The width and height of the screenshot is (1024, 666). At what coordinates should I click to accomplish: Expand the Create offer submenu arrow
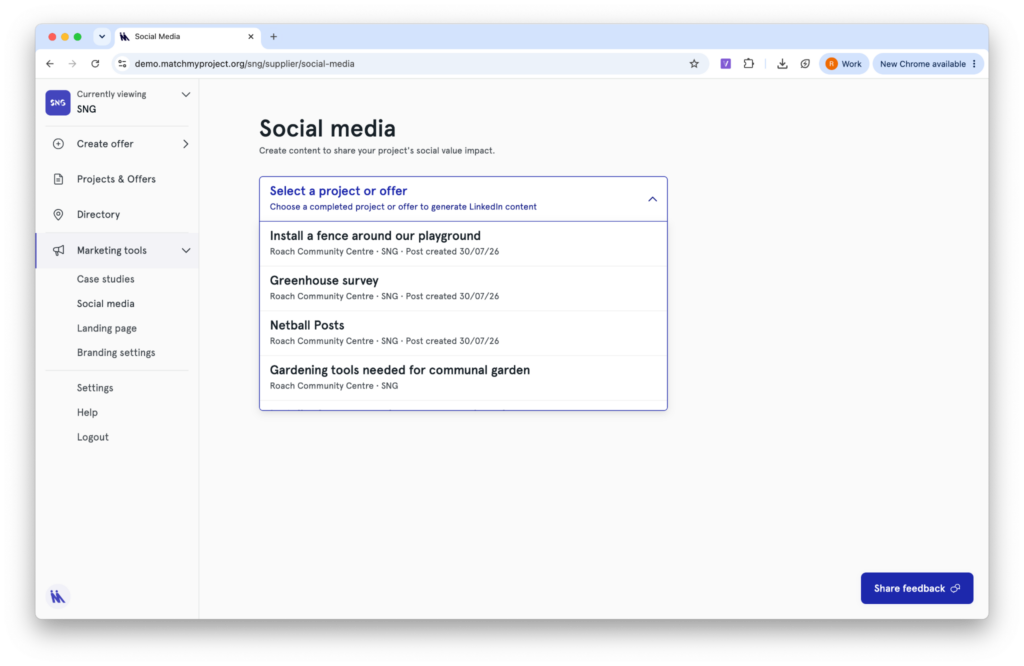pos(185,144)
